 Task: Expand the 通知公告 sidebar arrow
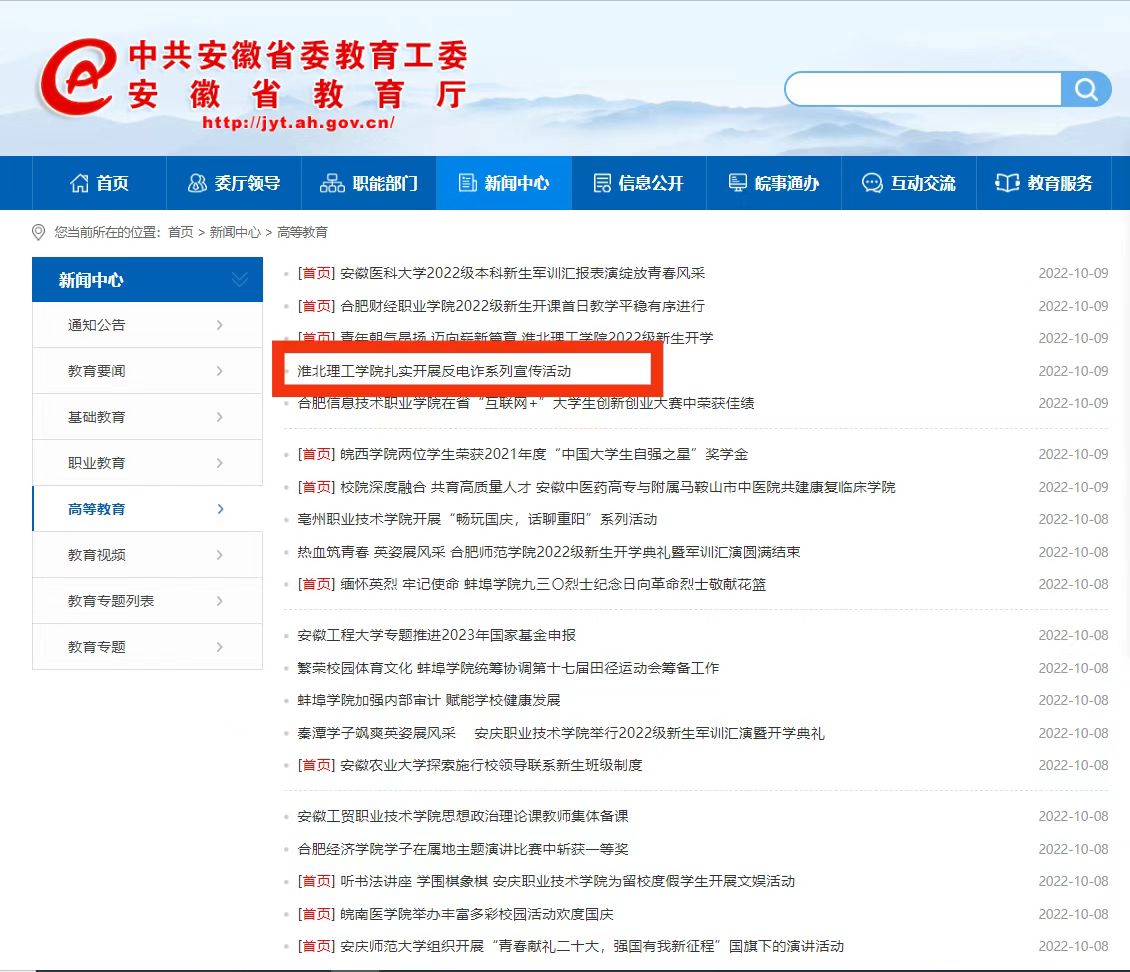click(220, 325)
